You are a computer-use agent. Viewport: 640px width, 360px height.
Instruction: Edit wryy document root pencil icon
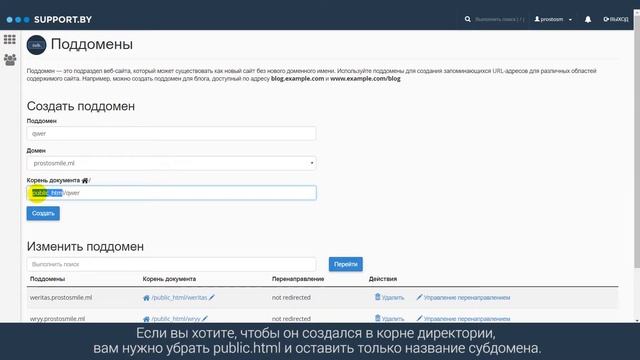tap(205, 318)
